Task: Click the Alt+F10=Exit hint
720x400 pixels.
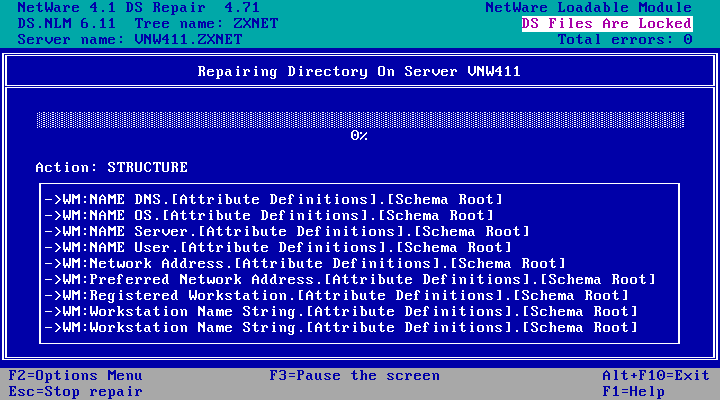Action: pos(656,376)
